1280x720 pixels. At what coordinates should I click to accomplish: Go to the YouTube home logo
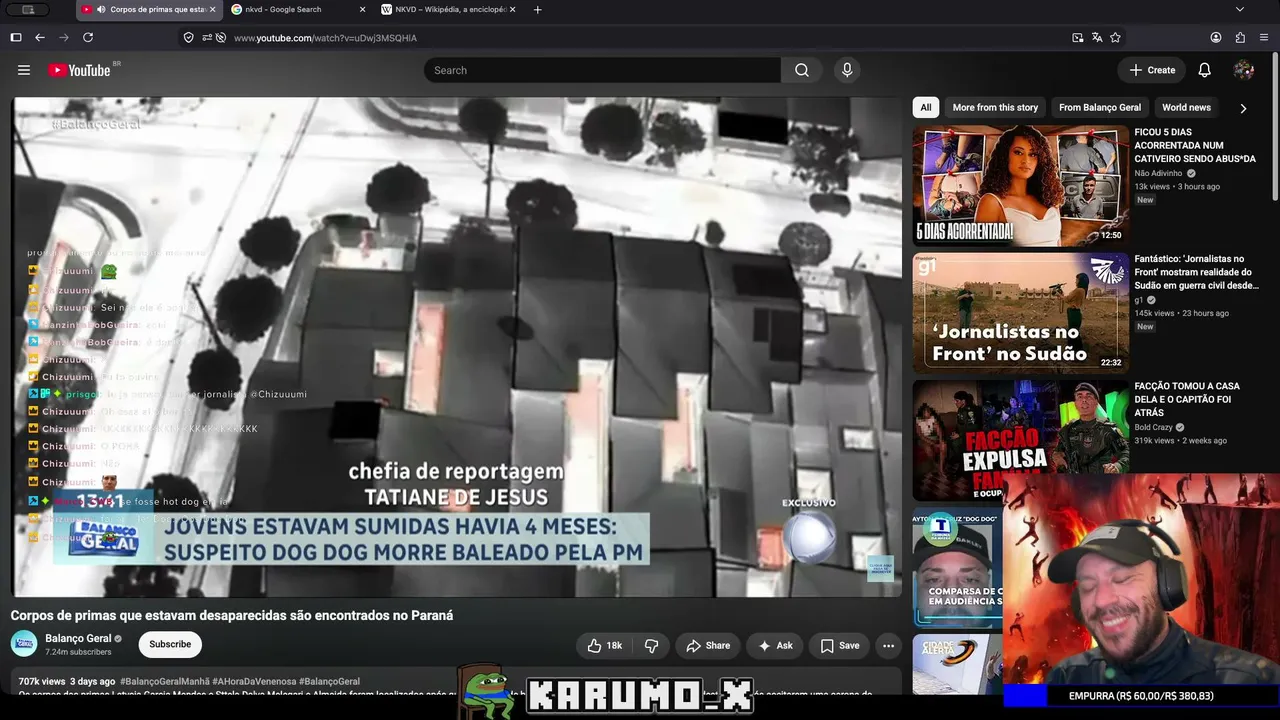click(80, 70)
